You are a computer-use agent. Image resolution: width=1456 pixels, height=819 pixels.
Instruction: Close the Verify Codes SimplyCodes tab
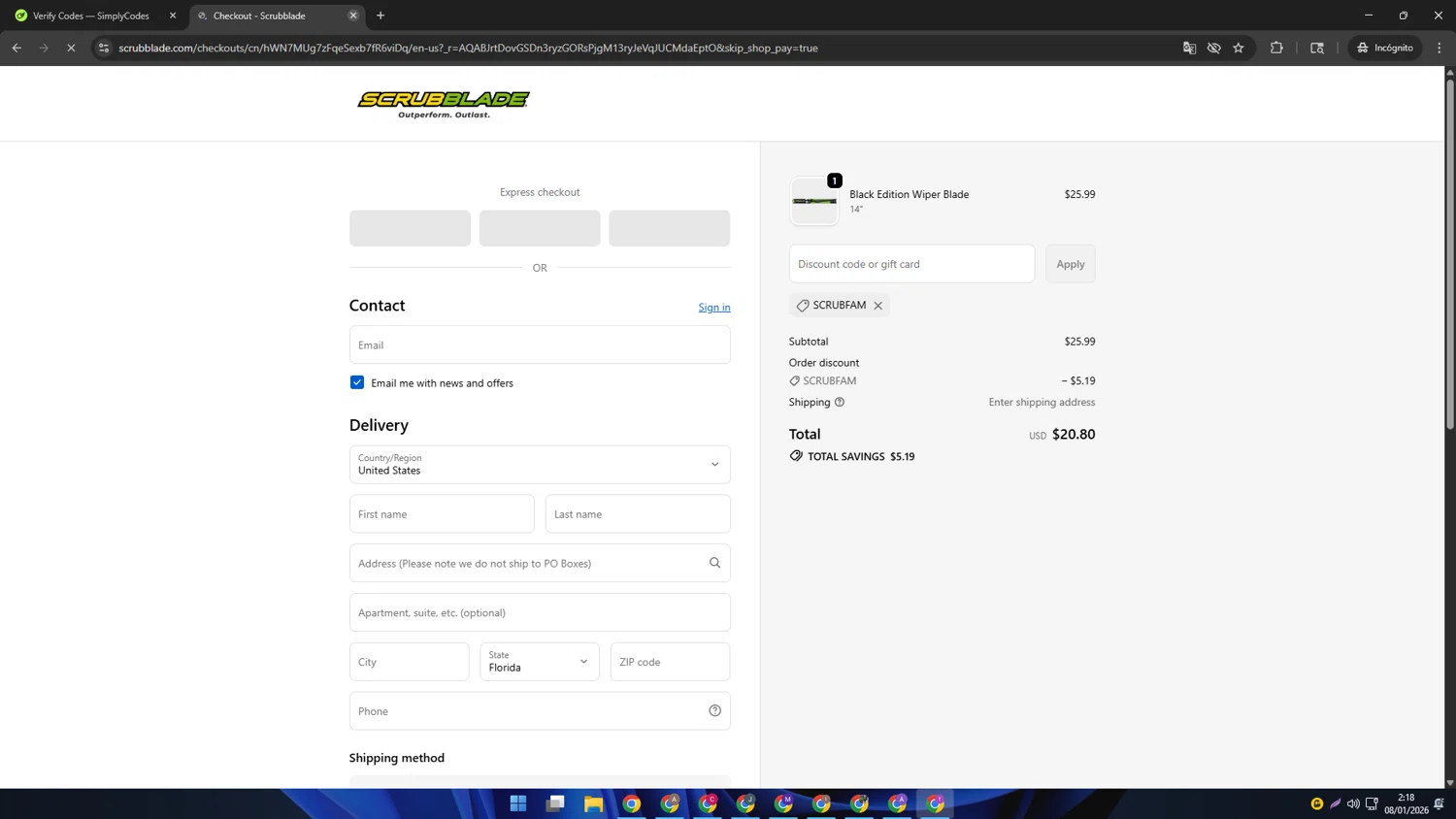tap(173, 16)
